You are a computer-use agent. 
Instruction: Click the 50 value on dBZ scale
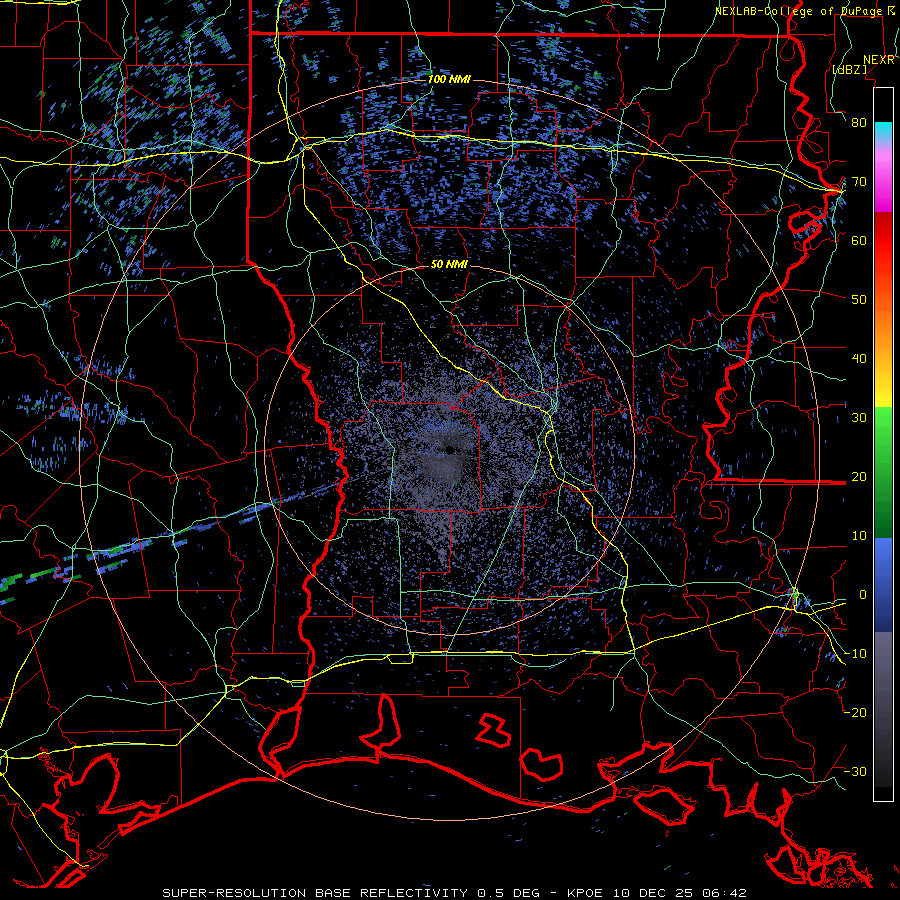coord(859,300)
